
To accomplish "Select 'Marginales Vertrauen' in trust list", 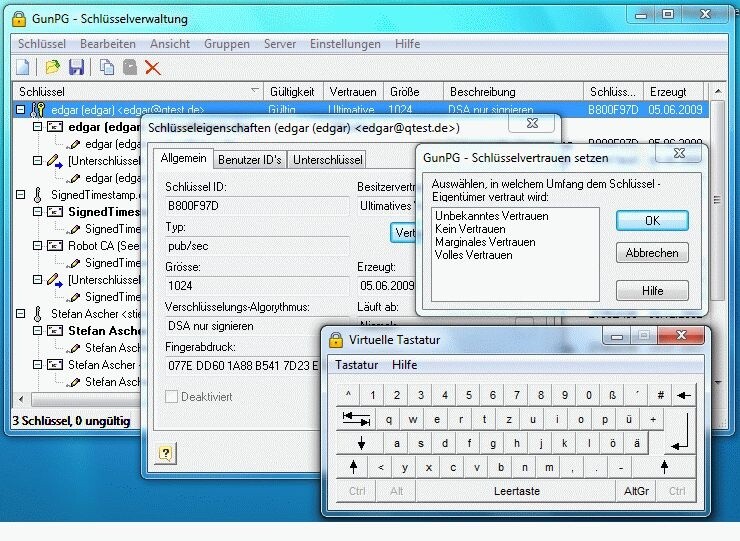I will point(485,242).
